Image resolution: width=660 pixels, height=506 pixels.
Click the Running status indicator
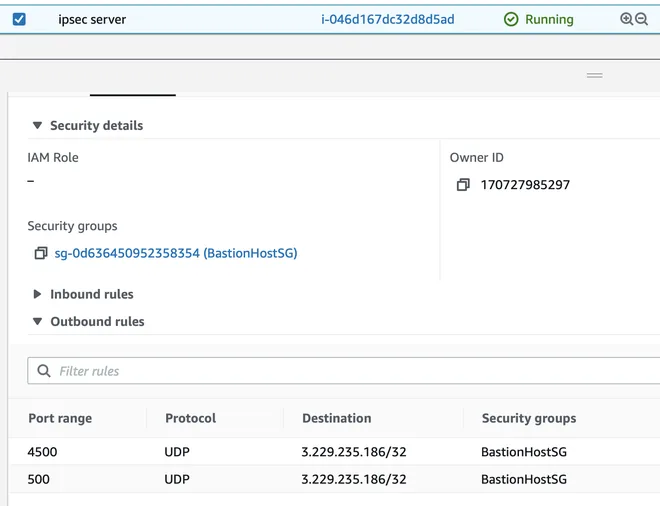coord(539,19)
